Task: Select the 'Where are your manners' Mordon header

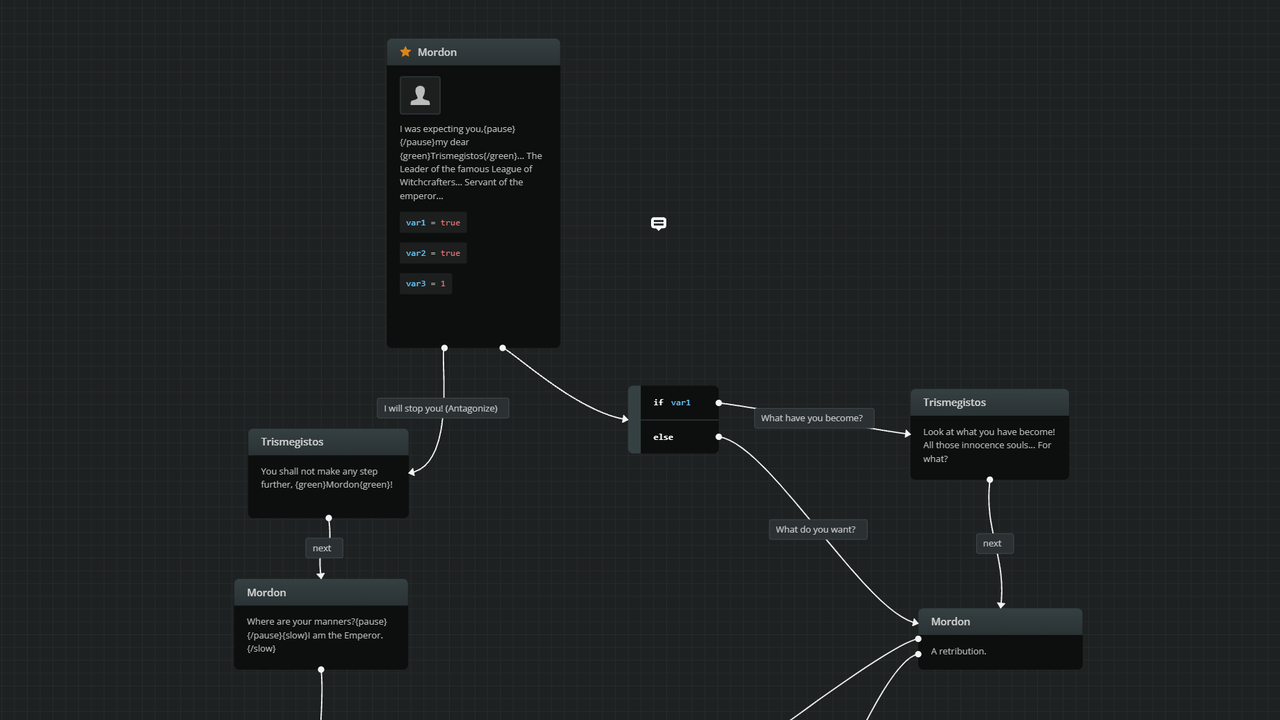Action: click(321, 592)
